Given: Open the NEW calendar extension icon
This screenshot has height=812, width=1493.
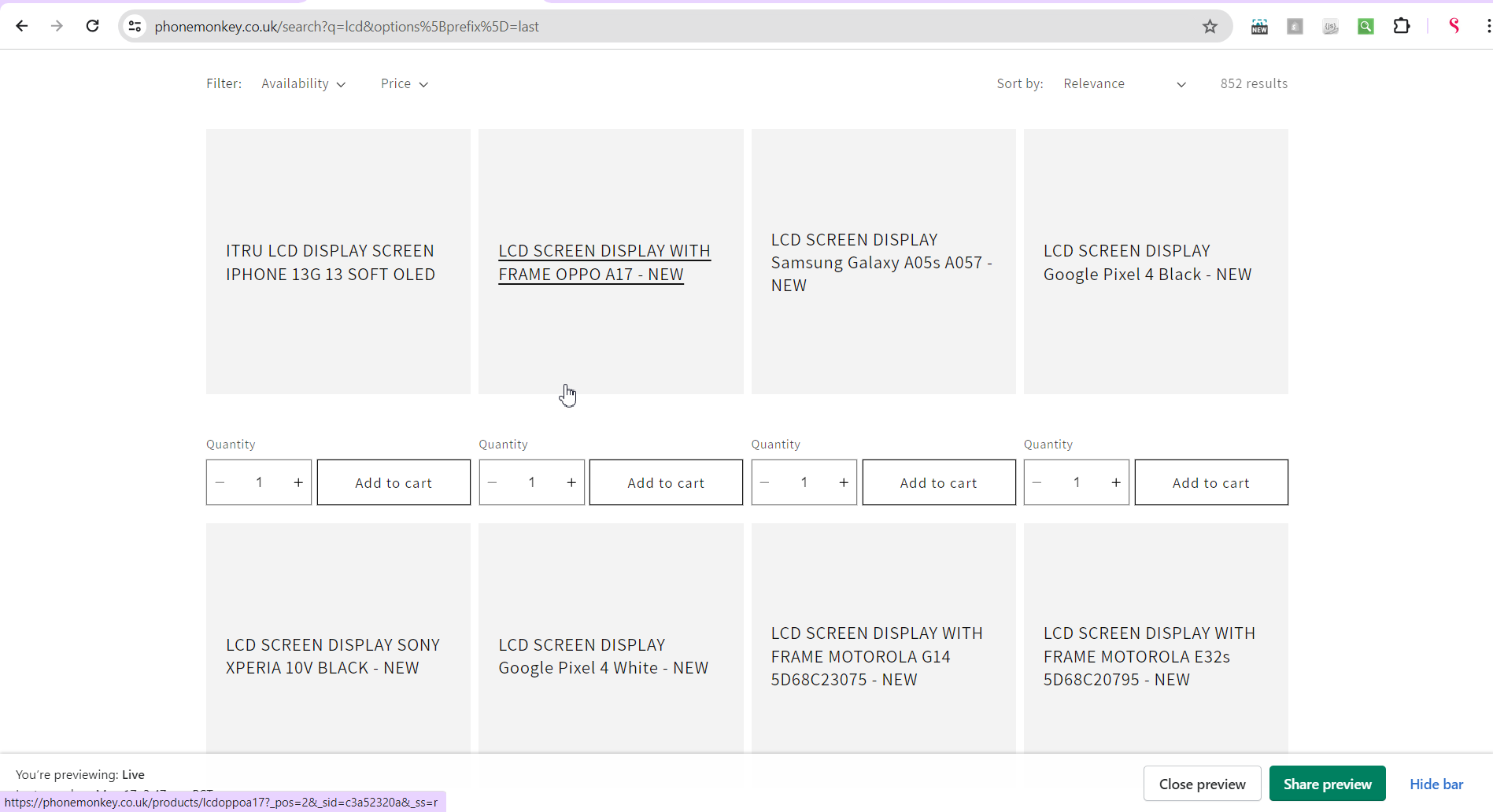Looking at the screenshot, I should pos(1259,27).
